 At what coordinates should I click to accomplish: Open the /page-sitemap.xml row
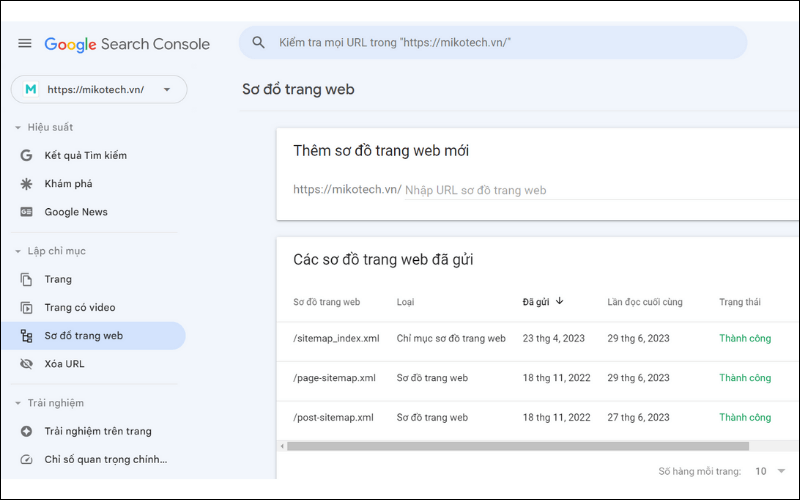pyautogui.click(x=538, y=378)
